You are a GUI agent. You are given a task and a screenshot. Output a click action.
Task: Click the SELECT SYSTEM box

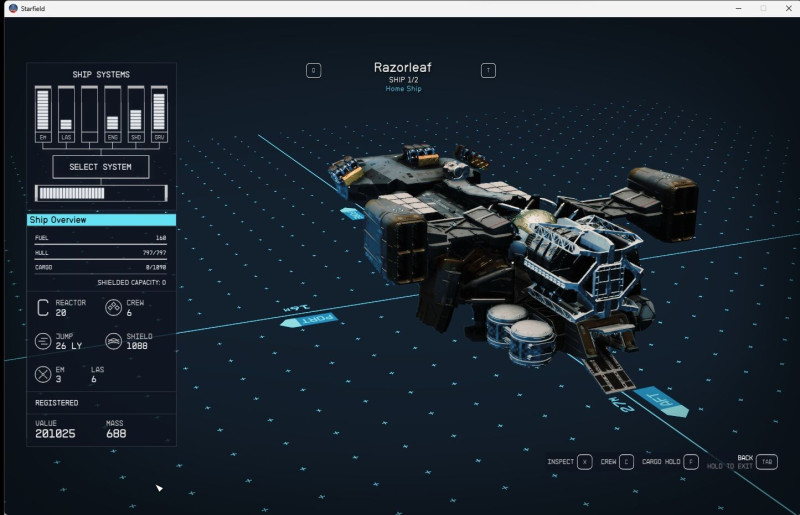[101, 167]
